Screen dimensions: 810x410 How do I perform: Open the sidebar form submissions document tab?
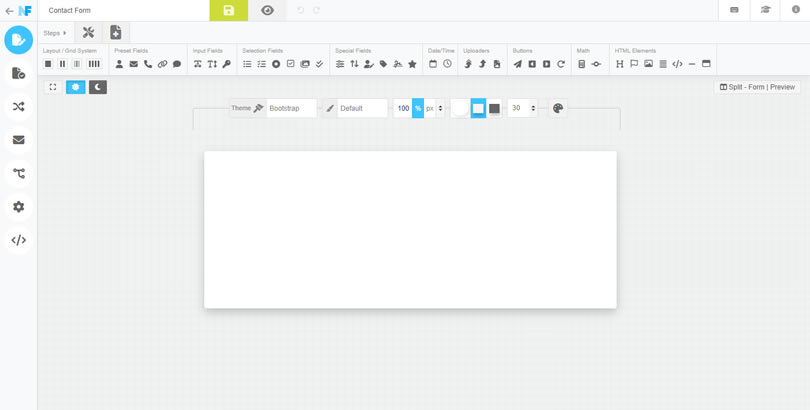19,73
